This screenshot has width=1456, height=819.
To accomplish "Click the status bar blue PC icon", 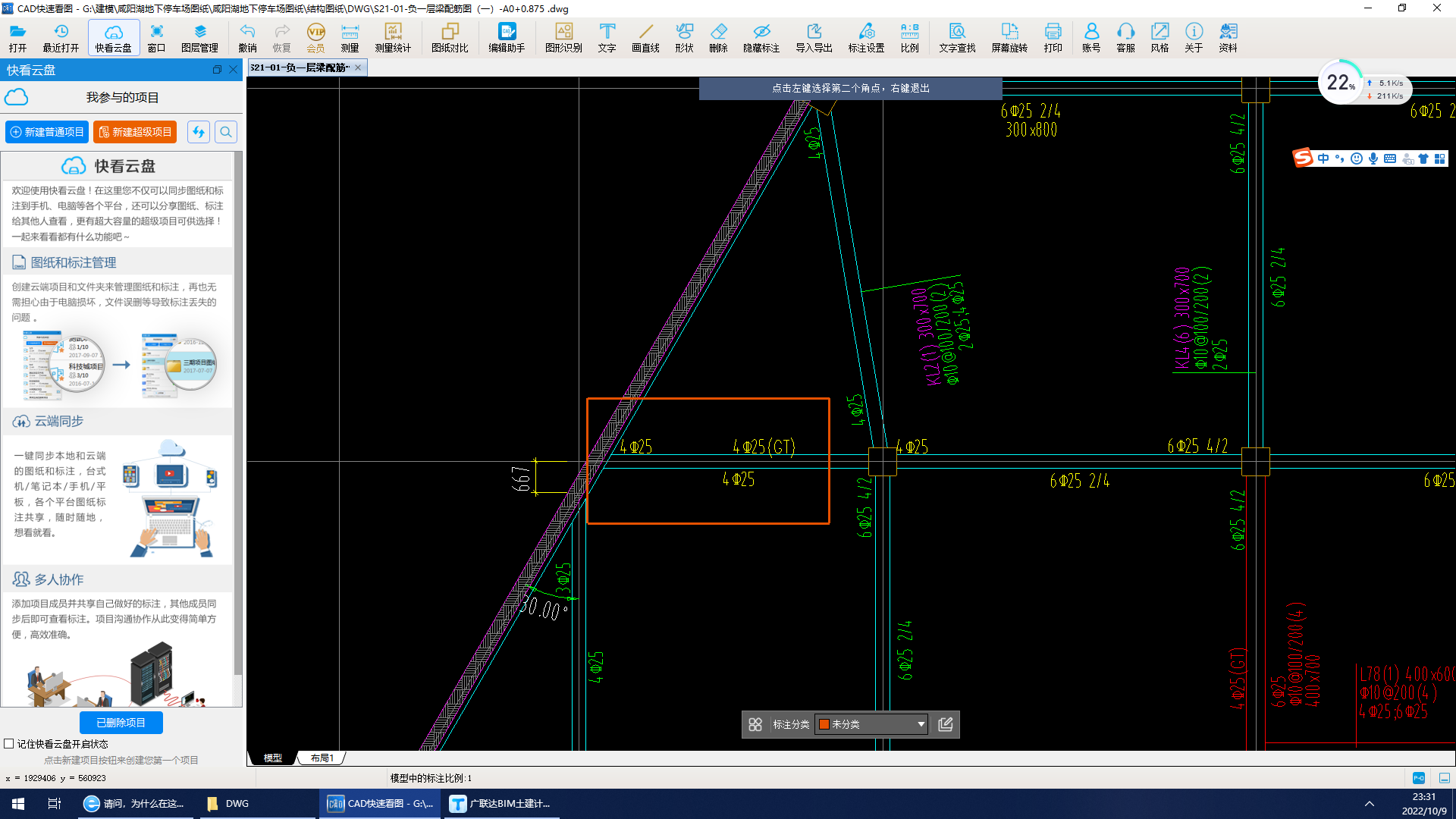I will coord(1419,778).
